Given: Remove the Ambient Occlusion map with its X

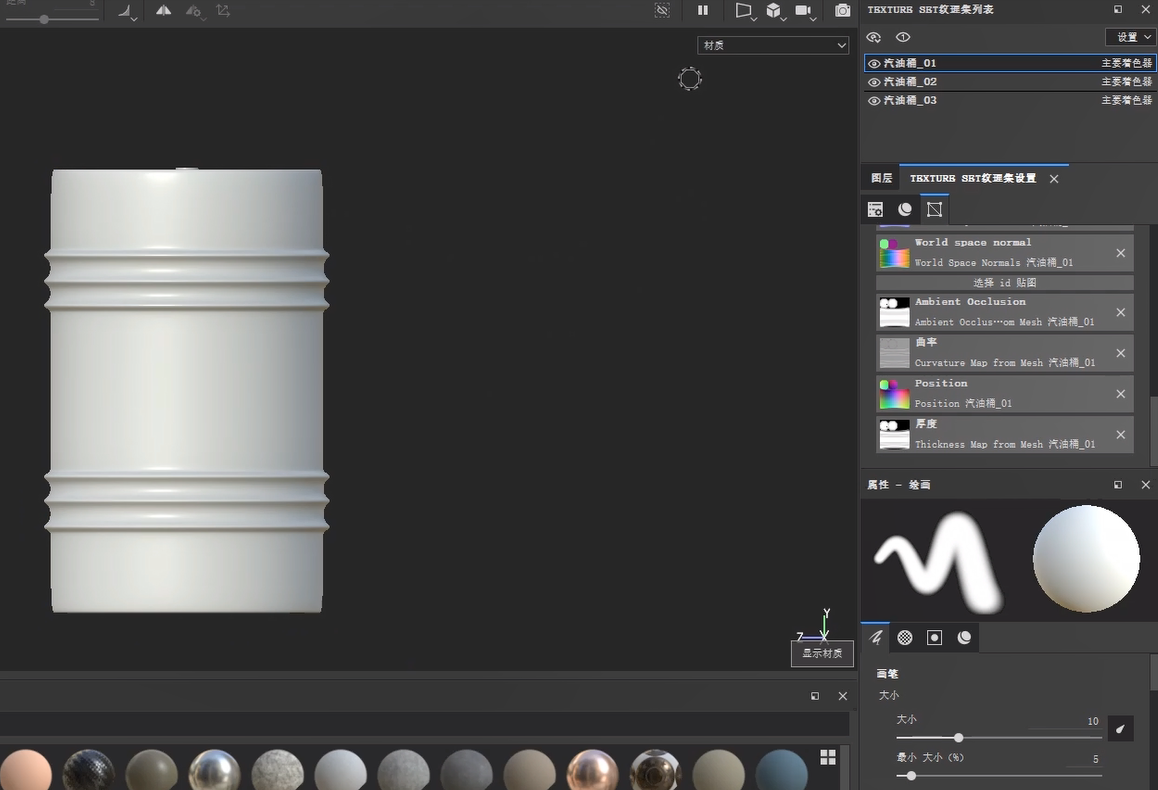Looking at the screenshot, I should [1120, 311].
